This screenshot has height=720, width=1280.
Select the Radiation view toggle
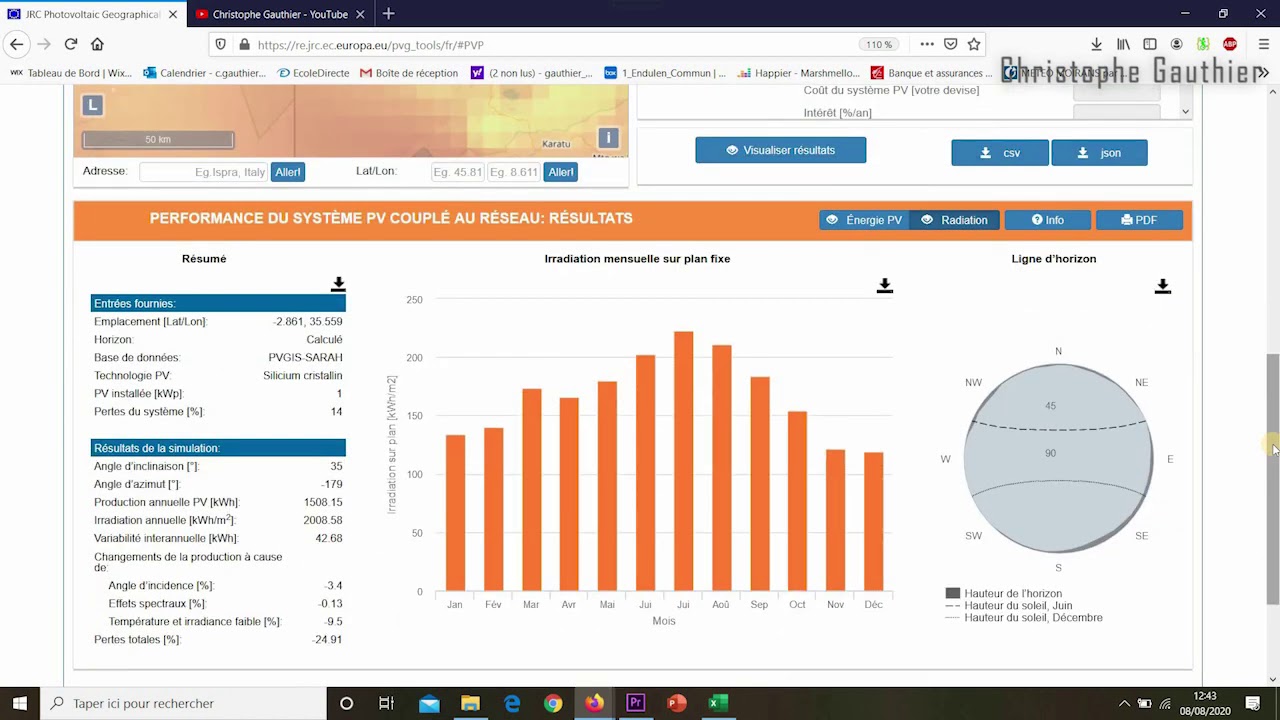954,219
